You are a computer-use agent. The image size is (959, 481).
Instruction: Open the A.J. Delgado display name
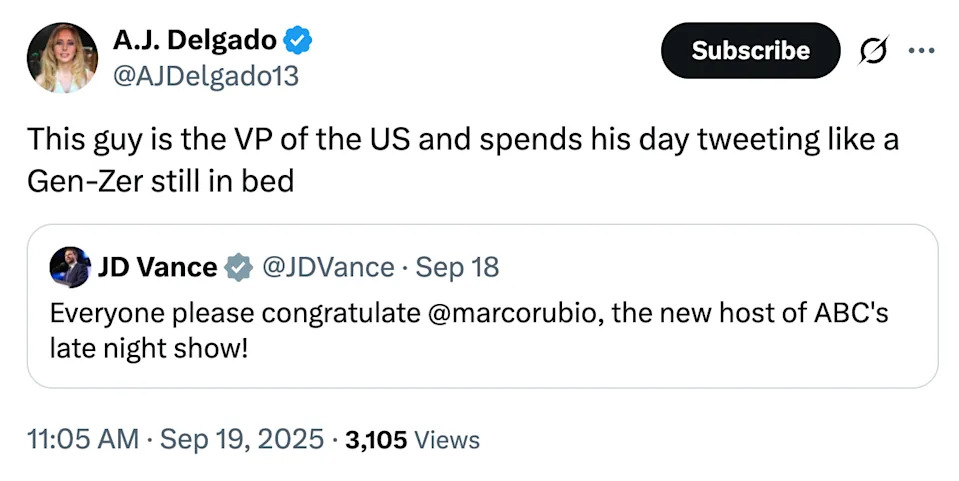[x=194, y=41]
